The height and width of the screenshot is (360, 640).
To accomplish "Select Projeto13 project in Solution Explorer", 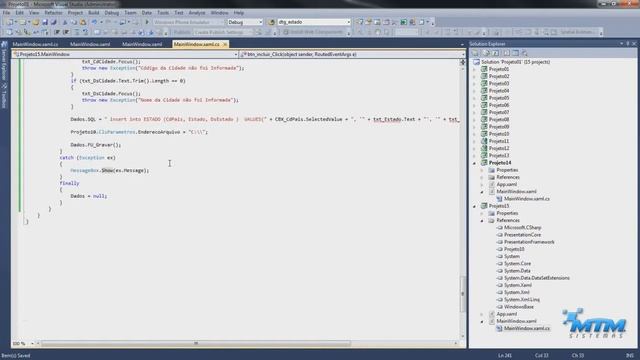I will (x=499, y=156).
